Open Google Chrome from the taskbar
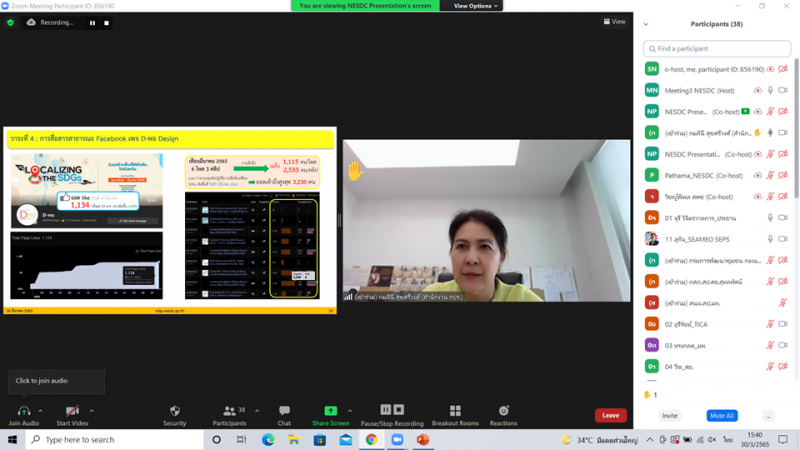The height and width of the screenshot is (450, 800). (371, 439)
